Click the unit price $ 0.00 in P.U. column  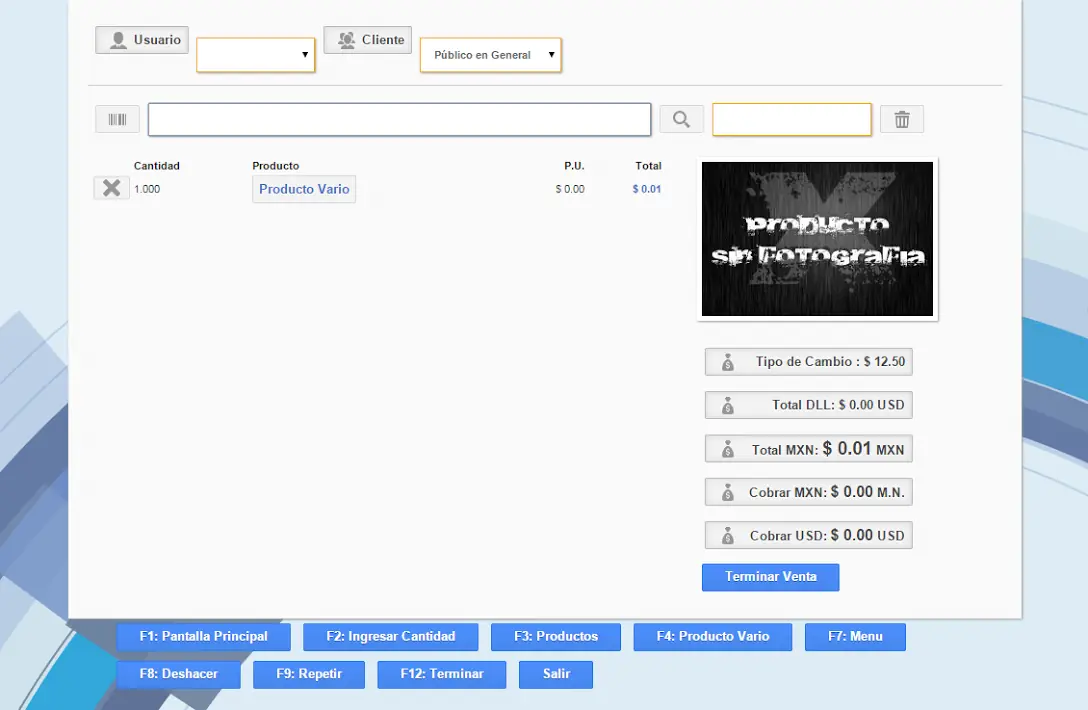tap(570, 189)
